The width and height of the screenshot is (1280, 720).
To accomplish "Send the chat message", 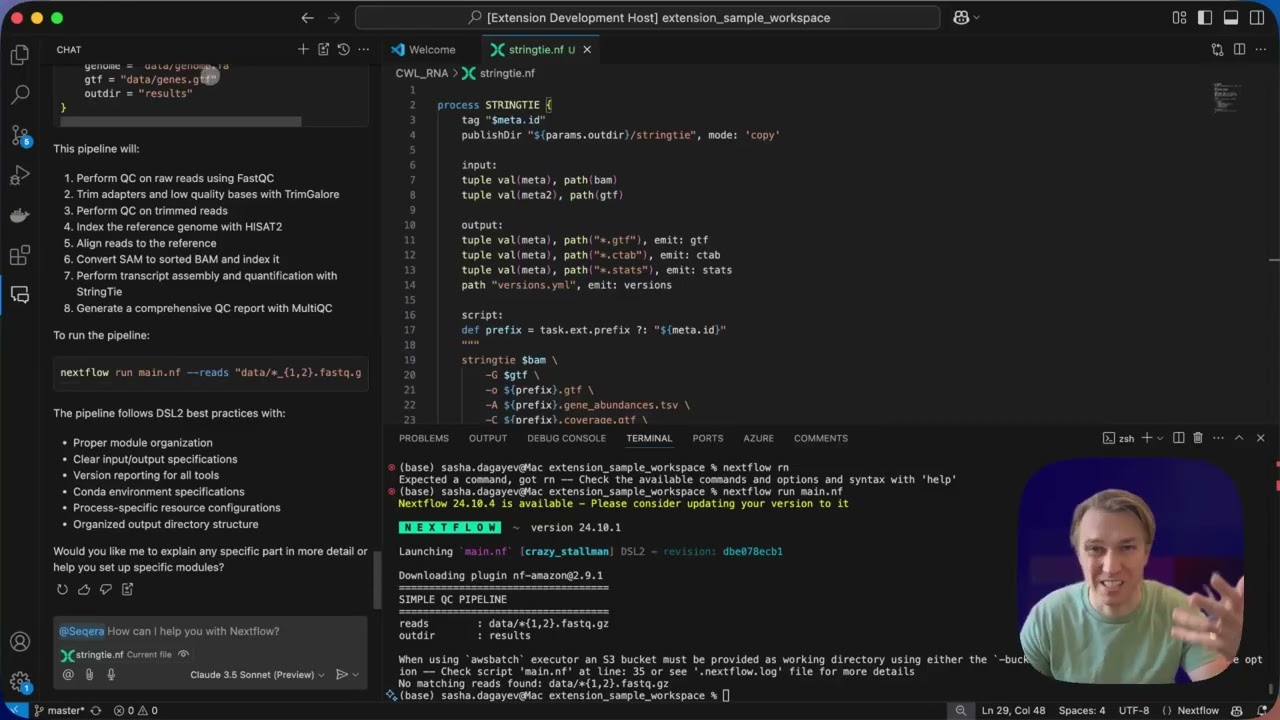I will (x=341, y=675).
